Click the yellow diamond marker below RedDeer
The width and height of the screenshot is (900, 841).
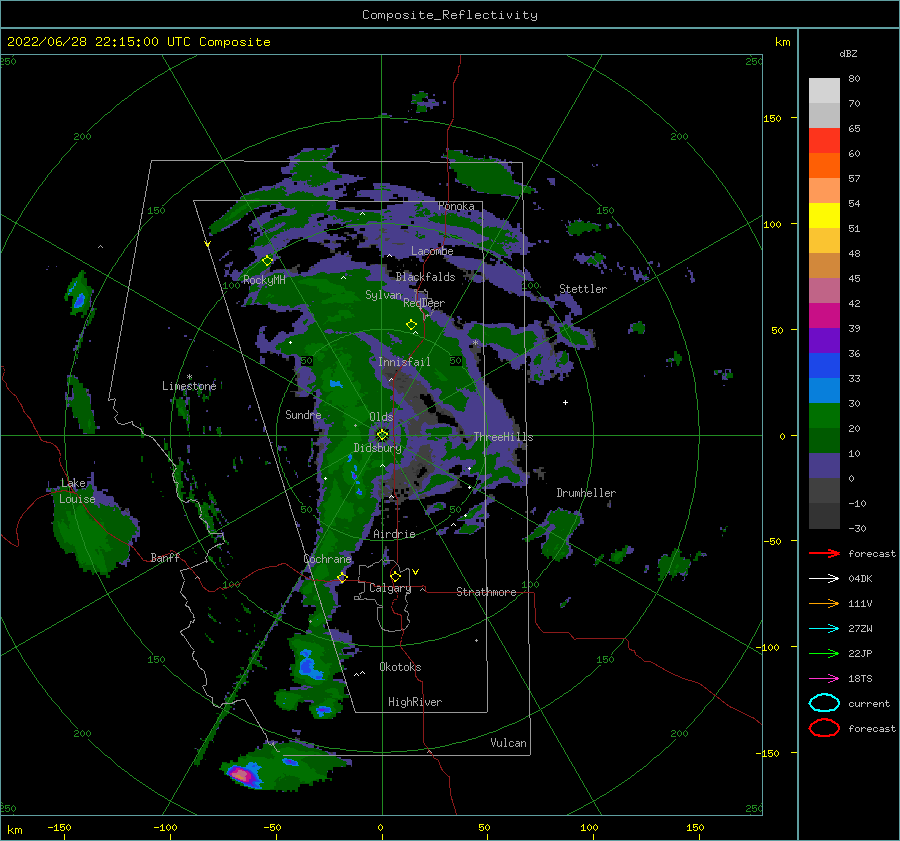(411, 325)
